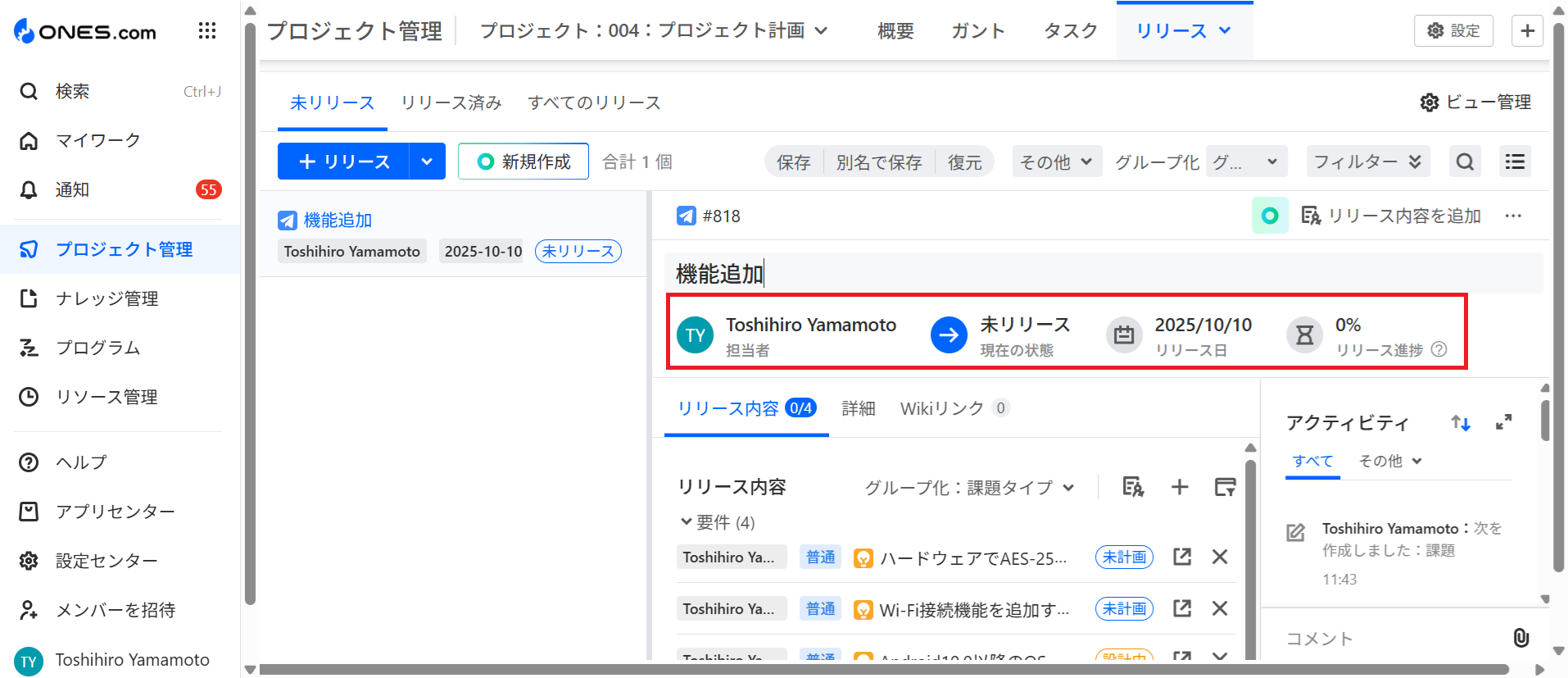Edit the 機能追加 title field
1568x678 pixels.
coord(1103,274)
